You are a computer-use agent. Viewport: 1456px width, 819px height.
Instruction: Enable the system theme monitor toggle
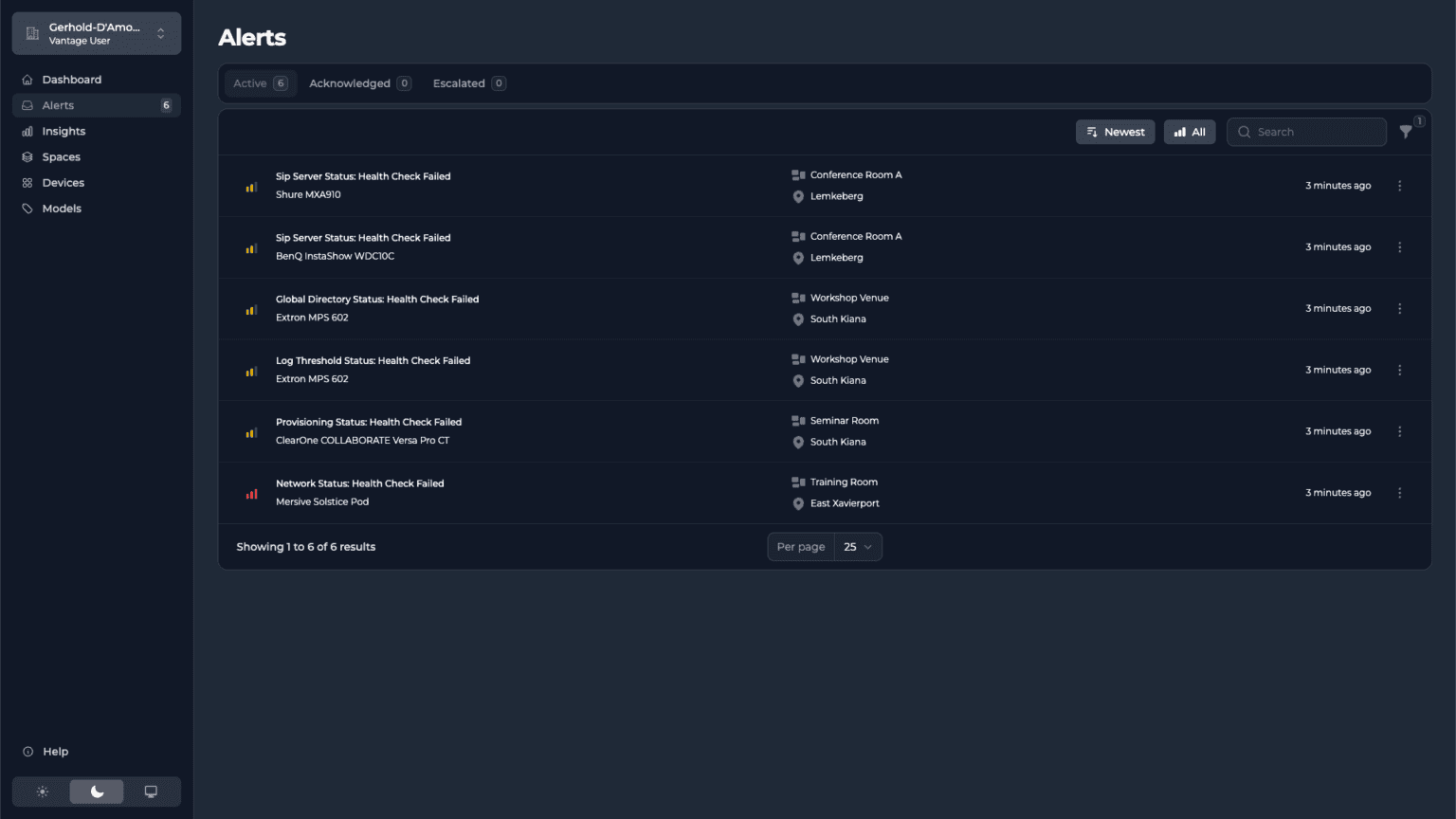point(151,792)
